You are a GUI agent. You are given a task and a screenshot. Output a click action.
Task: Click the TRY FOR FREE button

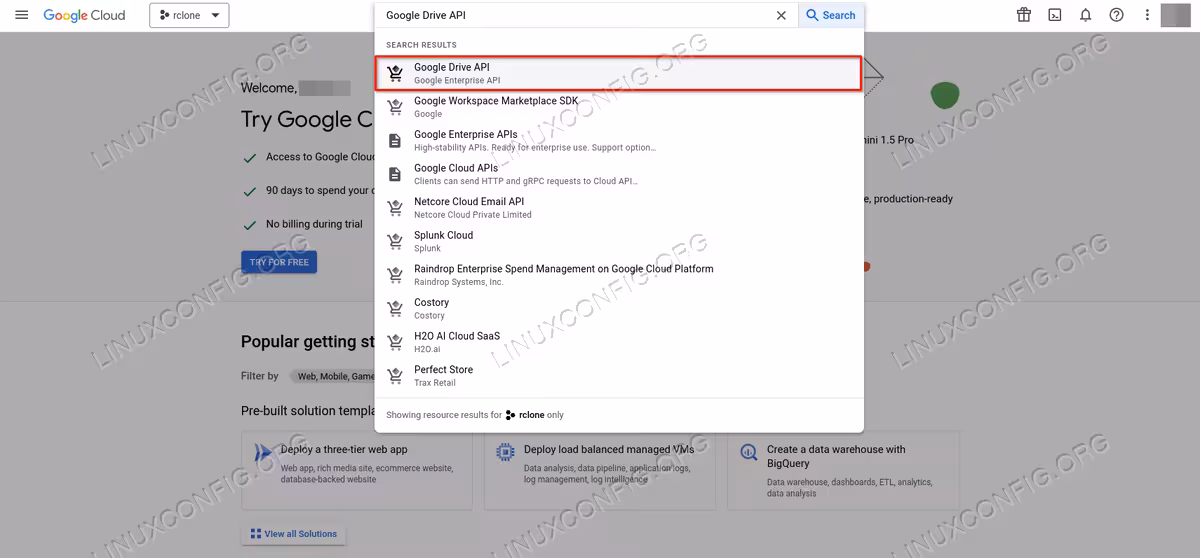point(279,262)
